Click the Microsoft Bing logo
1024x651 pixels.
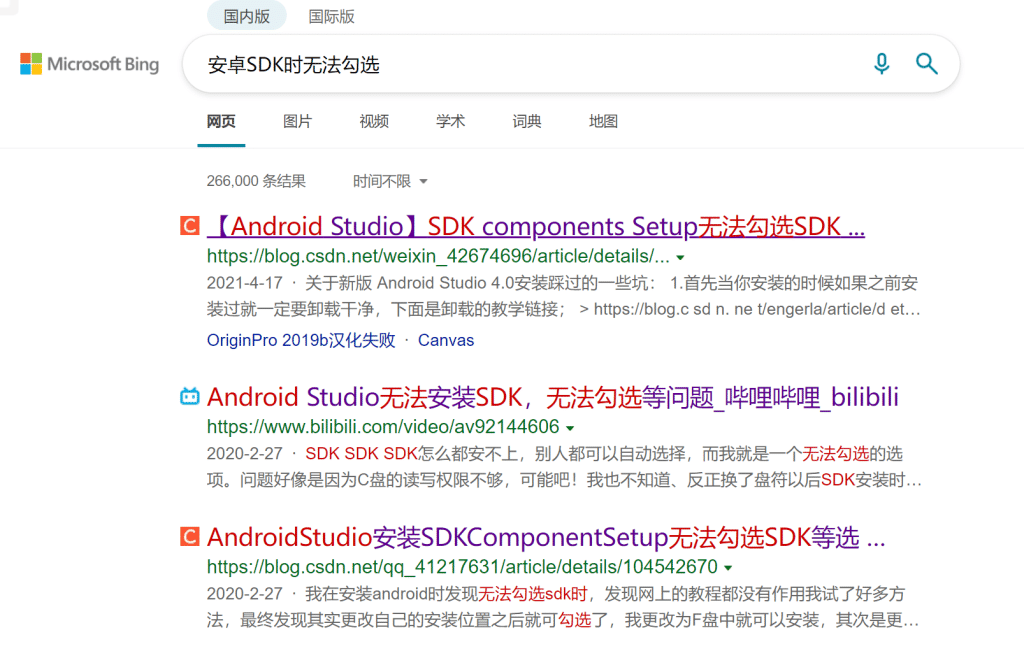coord(89,64)
